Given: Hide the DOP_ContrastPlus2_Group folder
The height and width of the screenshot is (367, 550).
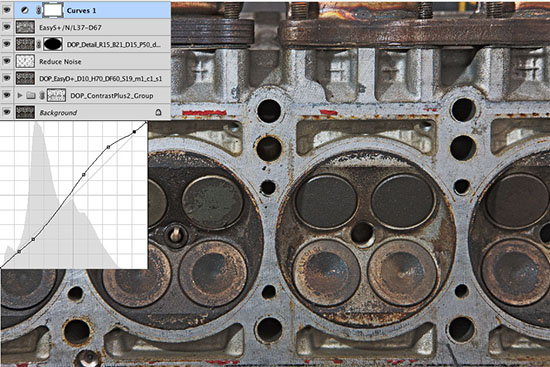Looking at the screenshot, I should 7,95.
